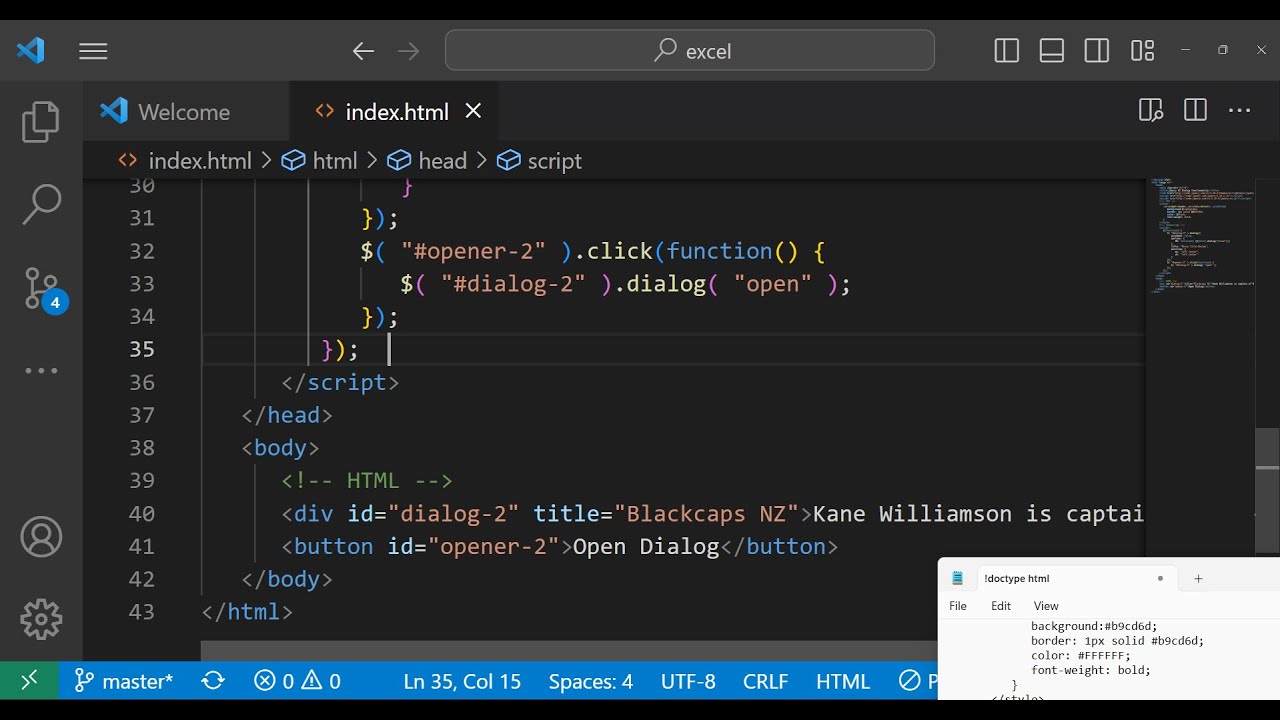
Task: Split the editor to the right
Action: pyautogui.click(x=1195, y=111)
